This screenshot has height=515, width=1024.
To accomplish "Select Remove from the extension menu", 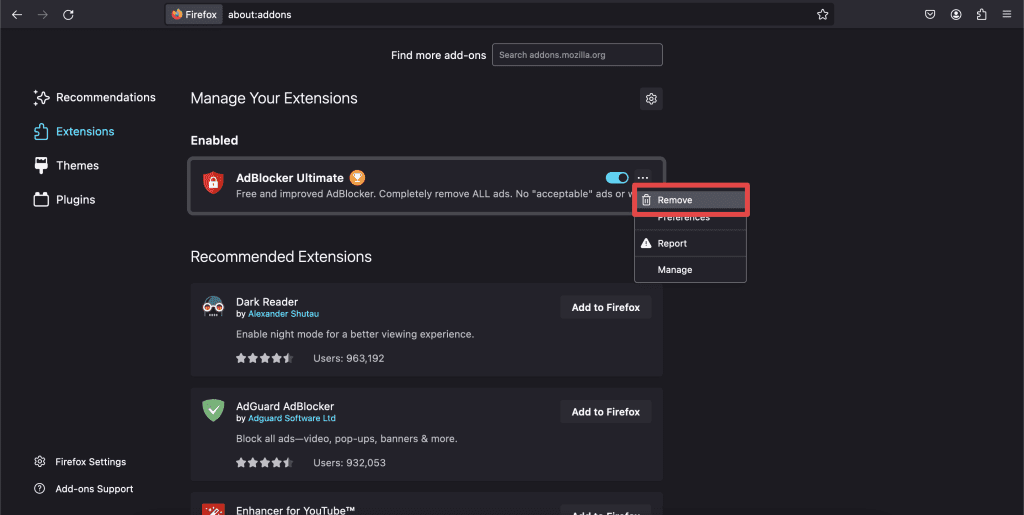I will coord(690,200).
